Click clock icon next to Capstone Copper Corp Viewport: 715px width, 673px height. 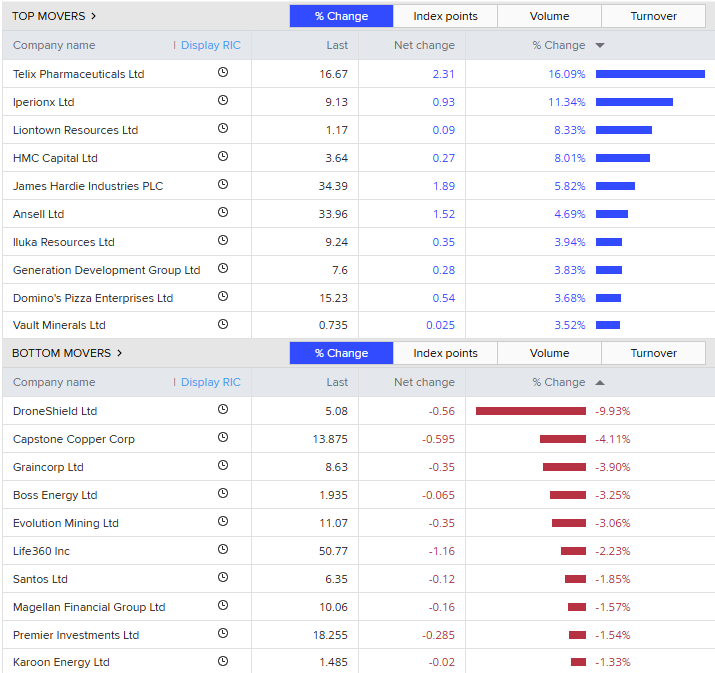click(222, 438)
